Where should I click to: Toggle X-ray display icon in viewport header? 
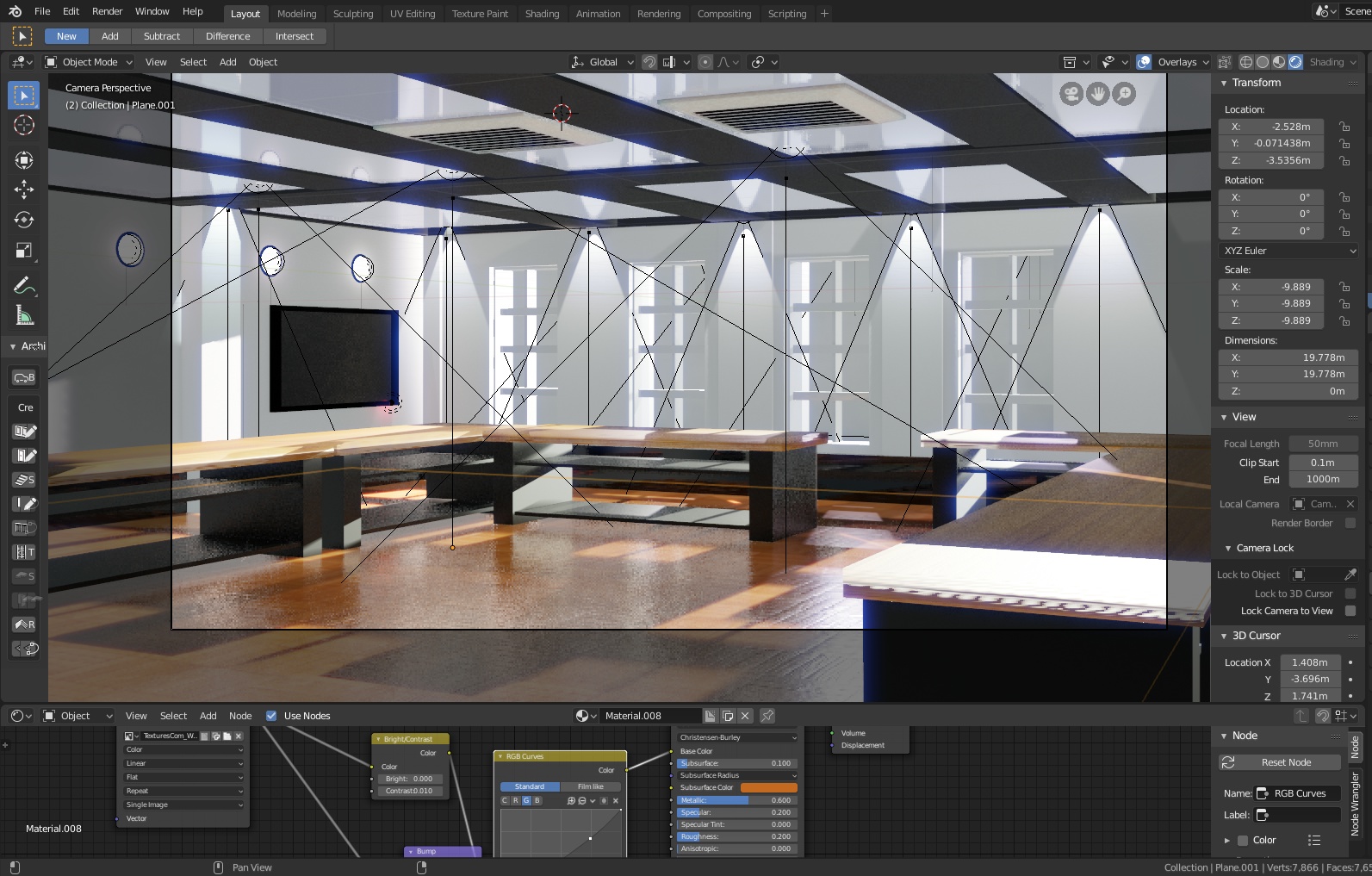(1225, 62)
